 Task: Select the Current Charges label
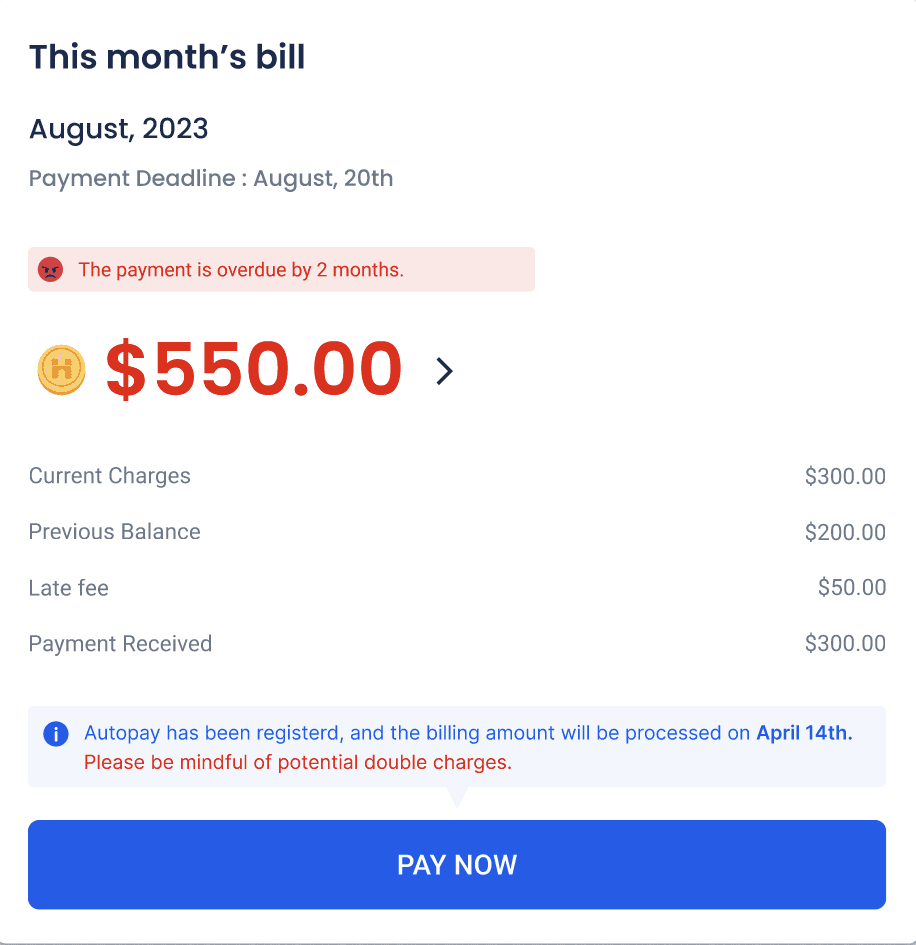coord(110,476)
